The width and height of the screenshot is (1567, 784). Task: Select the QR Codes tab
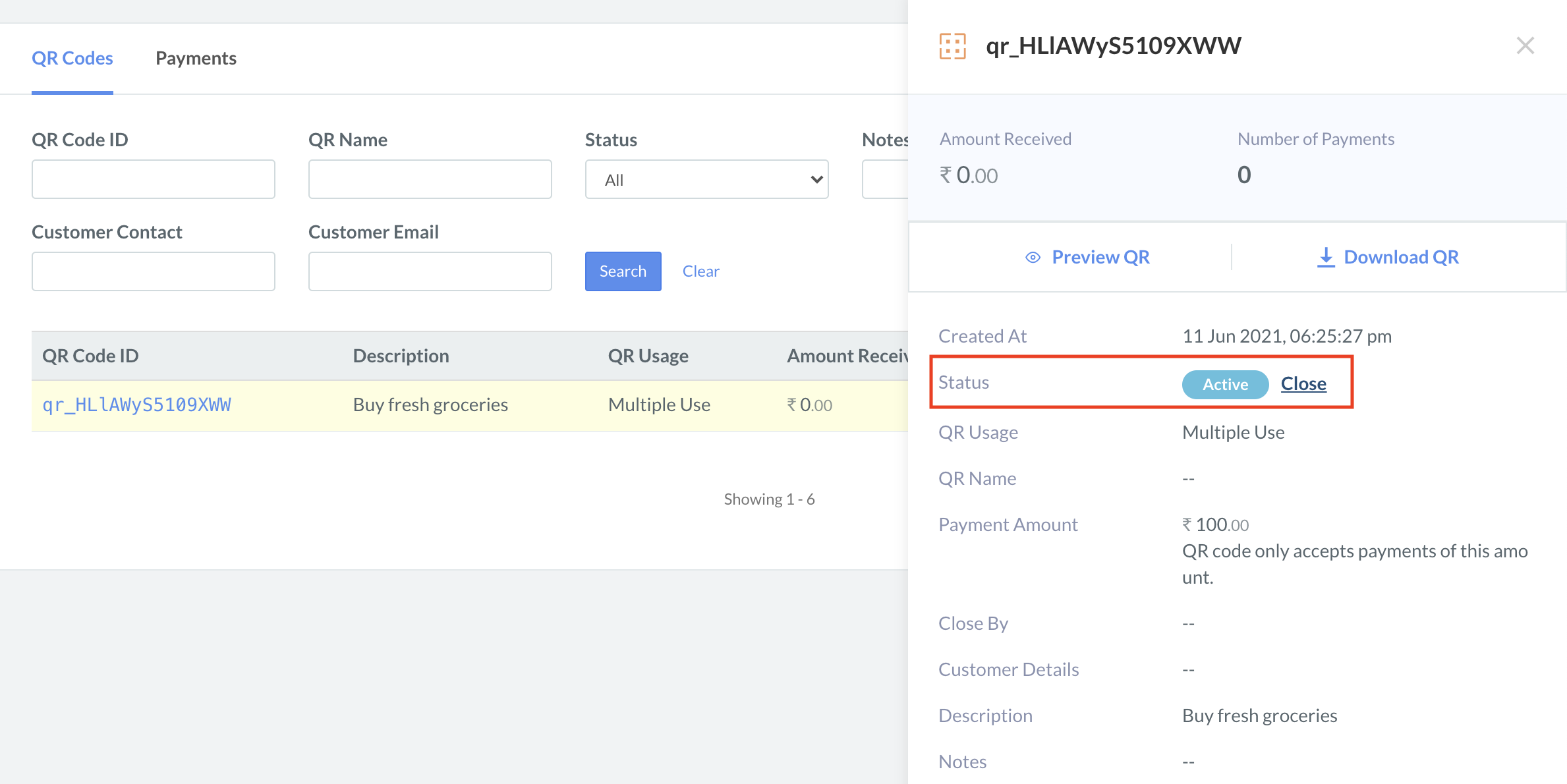click(72, 58)
